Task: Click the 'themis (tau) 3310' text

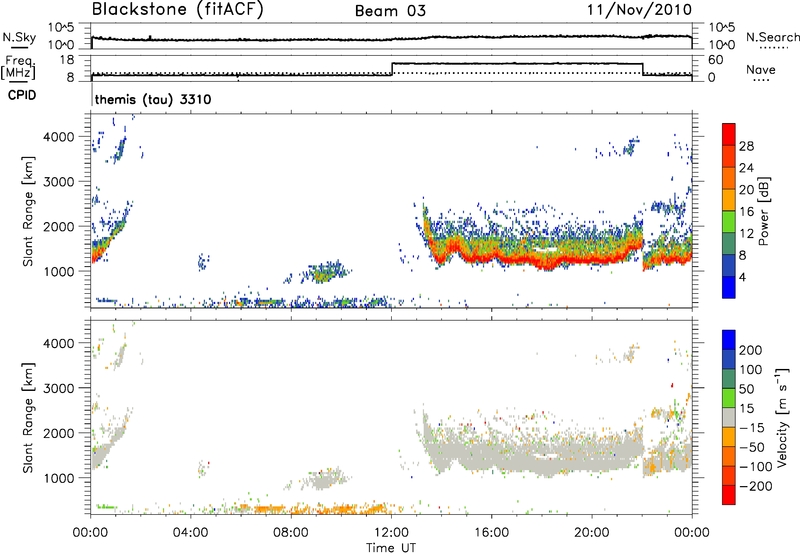Action: click(x=153, y=99)
